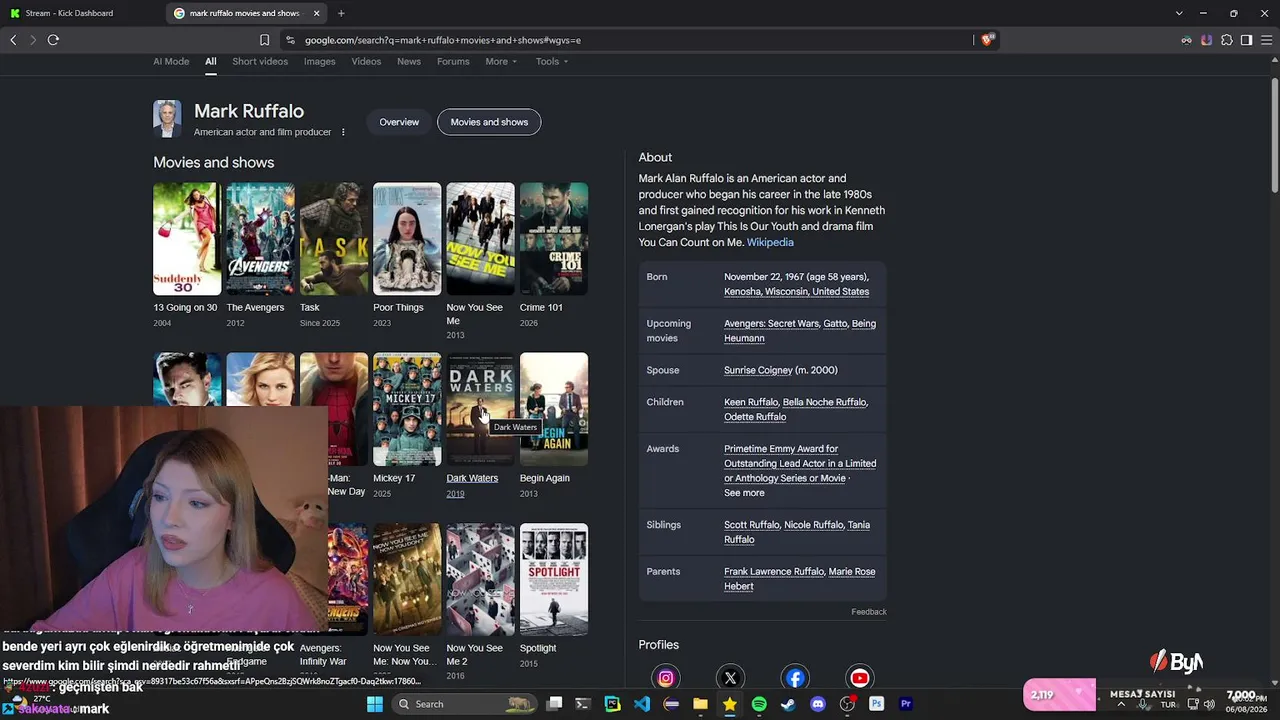Open the Forums results tab
The image size is (1280, 720).
(x=453, y=62)
